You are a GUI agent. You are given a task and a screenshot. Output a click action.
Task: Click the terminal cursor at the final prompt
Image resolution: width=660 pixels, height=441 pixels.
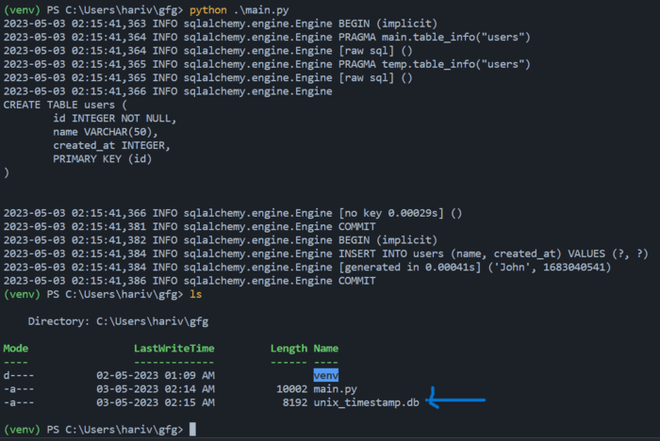pyautogui.click(x=192, y=429)
